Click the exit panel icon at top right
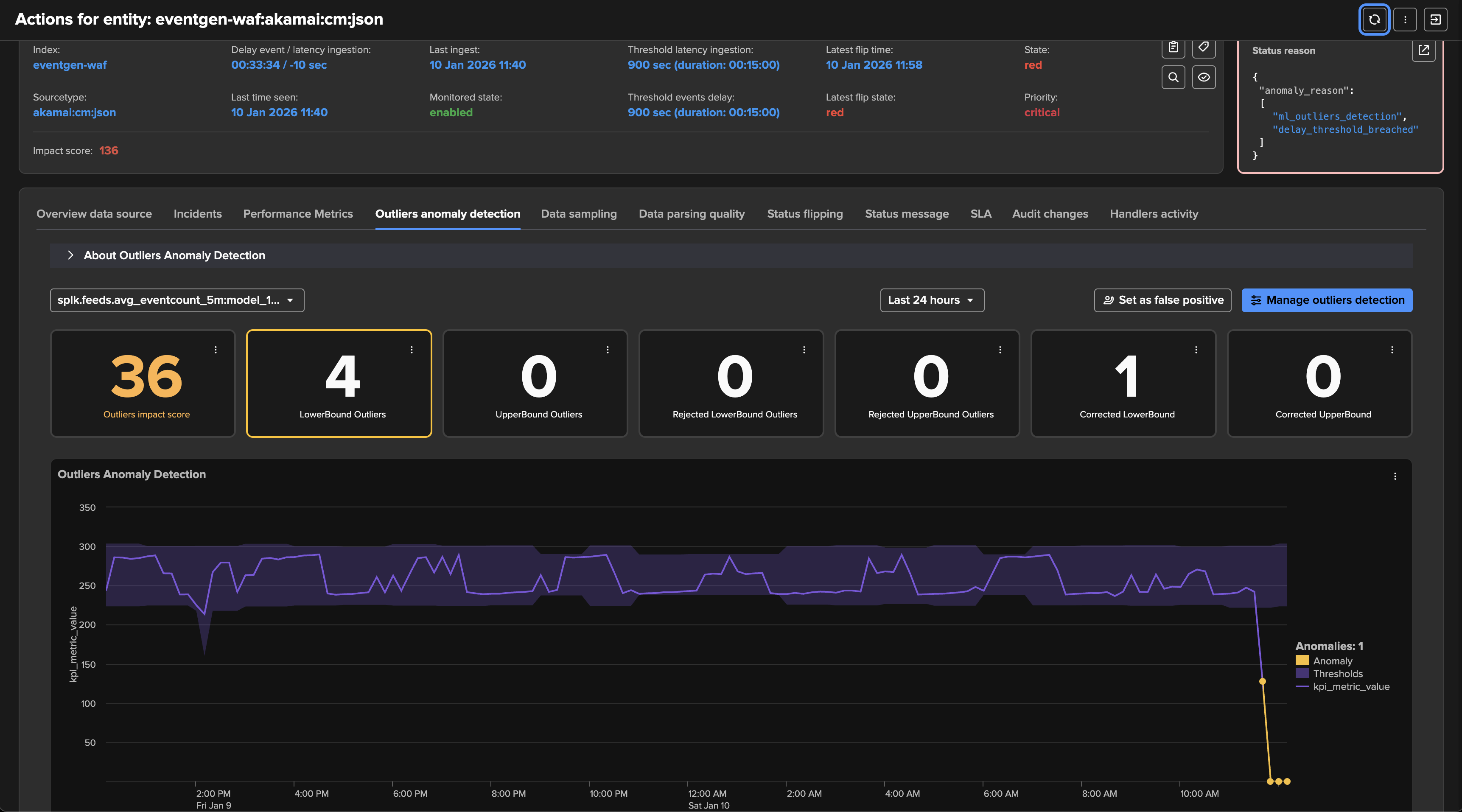The height and width of the screenshot is (812, 1462). [x=1435, y=19]
